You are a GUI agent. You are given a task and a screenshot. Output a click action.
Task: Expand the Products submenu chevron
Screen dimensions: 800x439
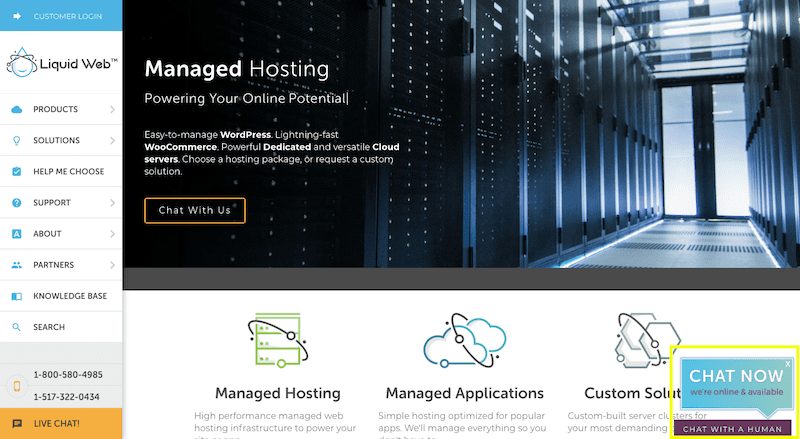tap(112, 109)
